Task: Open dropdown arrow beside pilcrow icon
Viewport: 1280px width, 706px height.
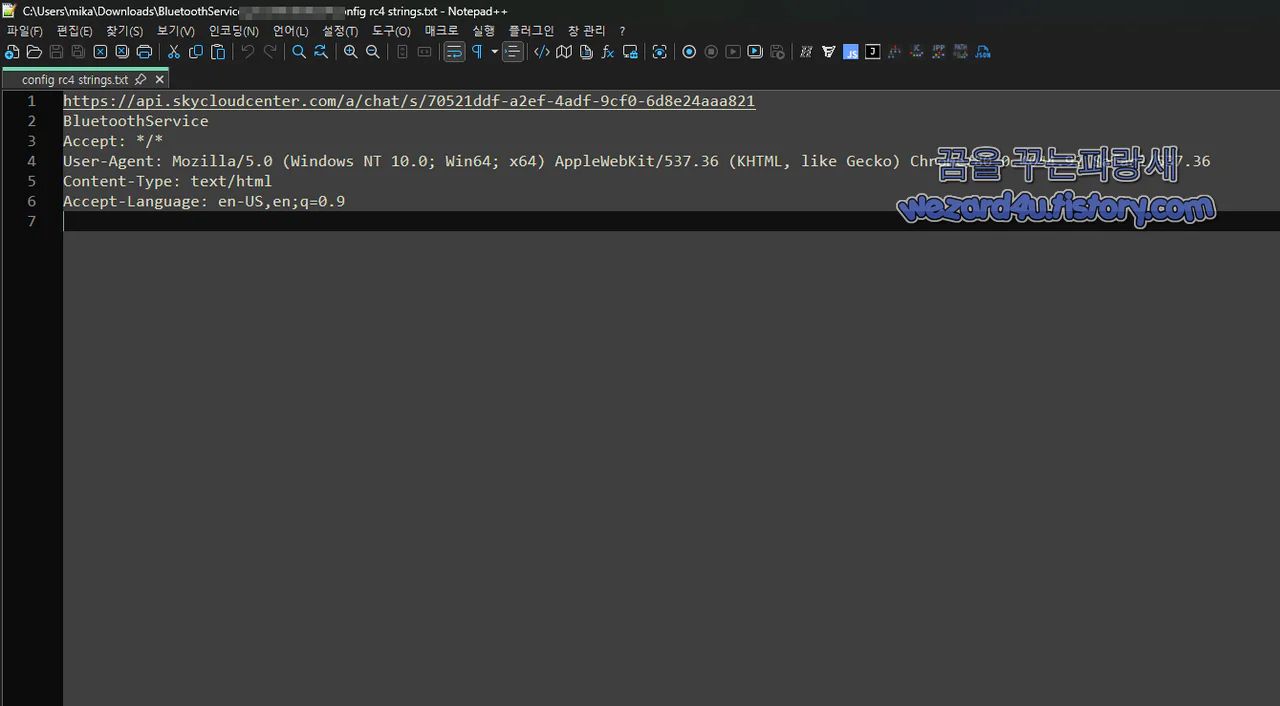Action: [494, 52]
